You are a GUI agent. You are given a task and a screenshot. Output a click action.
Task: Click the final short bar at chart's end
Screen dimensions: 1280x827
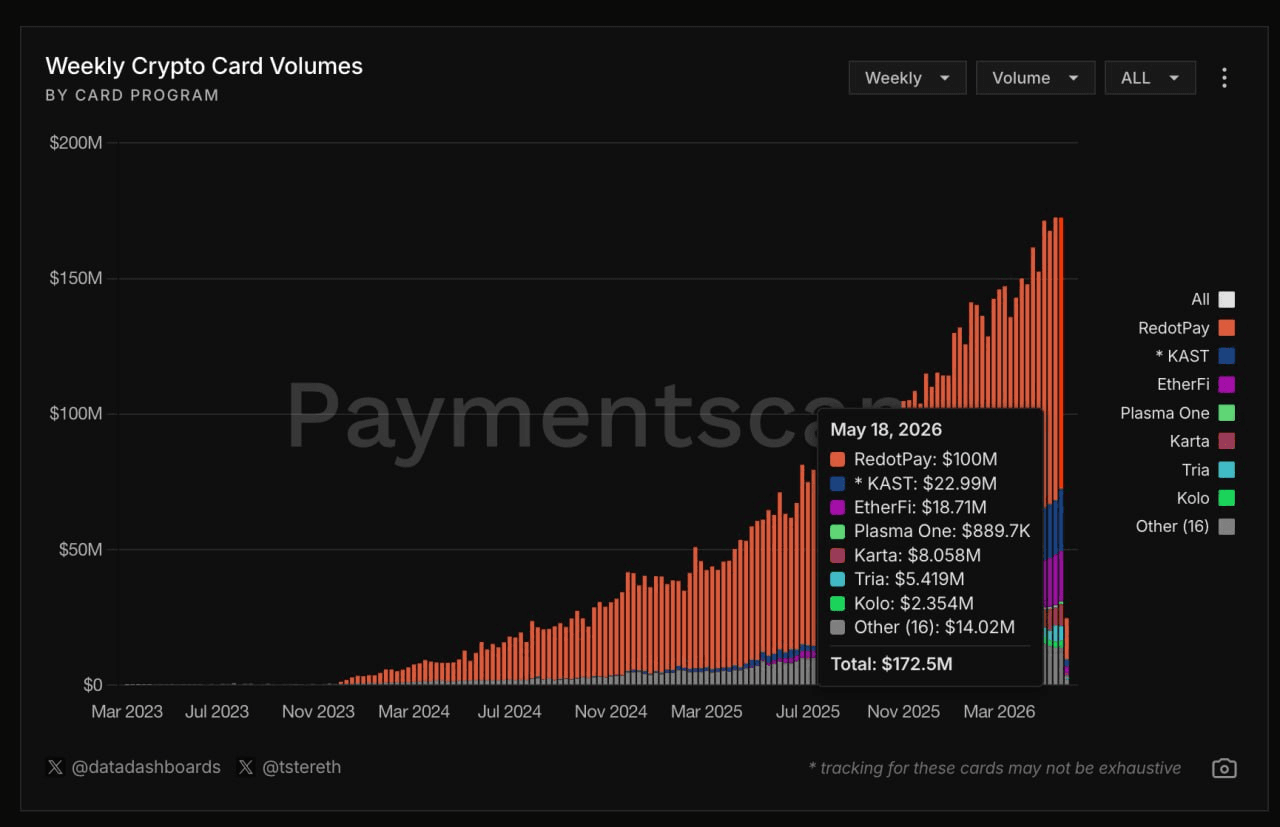(x=1067, y=651)
